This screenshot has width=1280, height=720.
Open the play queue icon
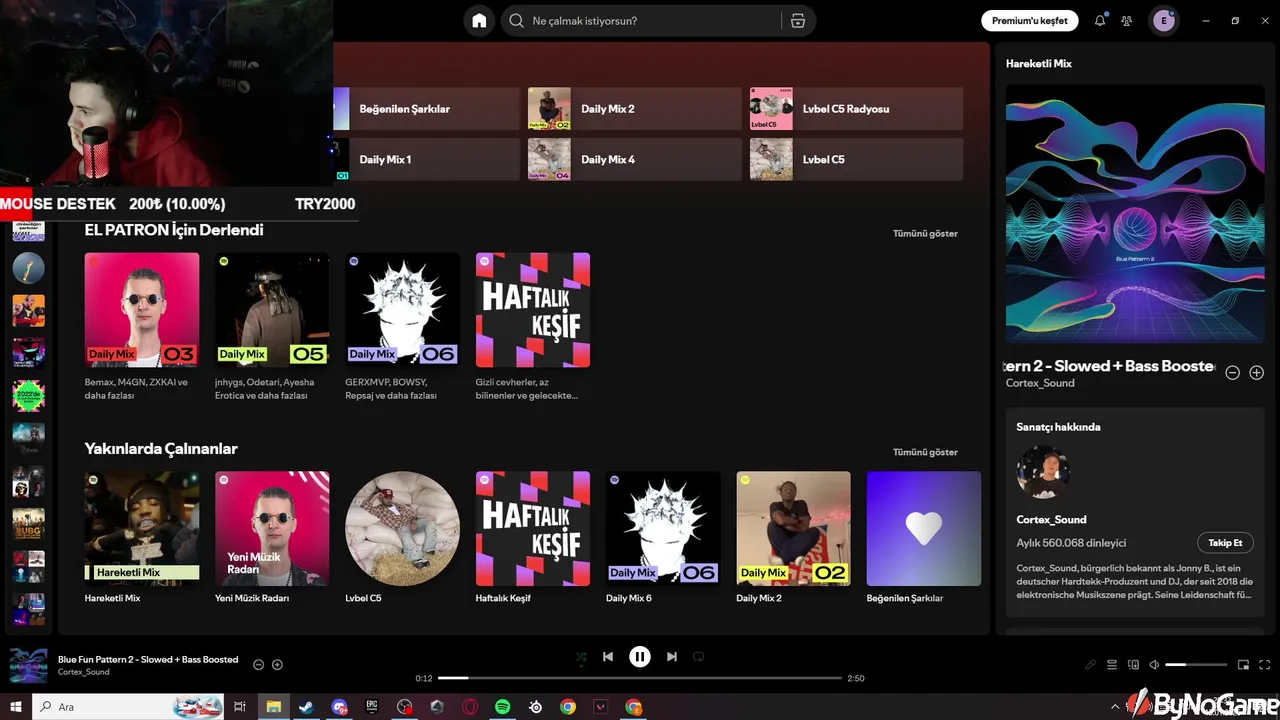coord(1112,665)
